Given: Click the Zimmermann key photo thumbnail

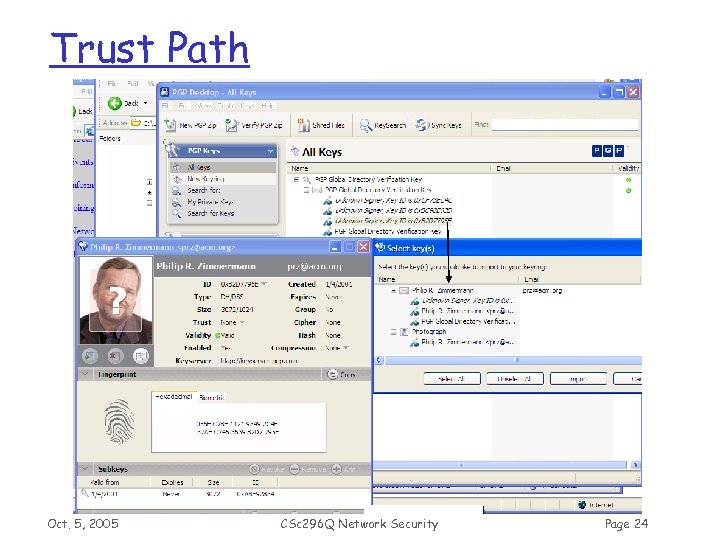Looking at the screenshot, I should pyautogui.click(x=116, y=300).
